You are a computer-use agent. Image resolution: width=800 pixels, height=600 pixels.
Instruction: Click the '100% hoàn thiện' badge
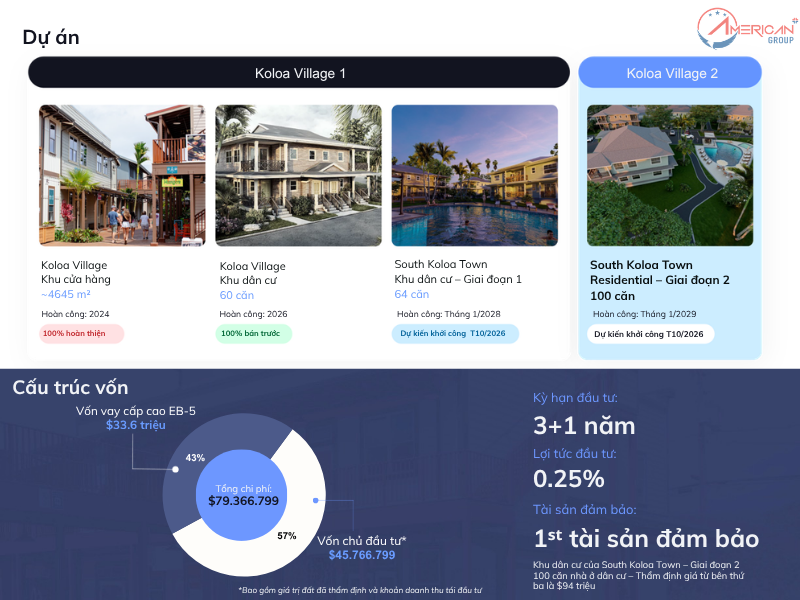click(x=82, y=334)
